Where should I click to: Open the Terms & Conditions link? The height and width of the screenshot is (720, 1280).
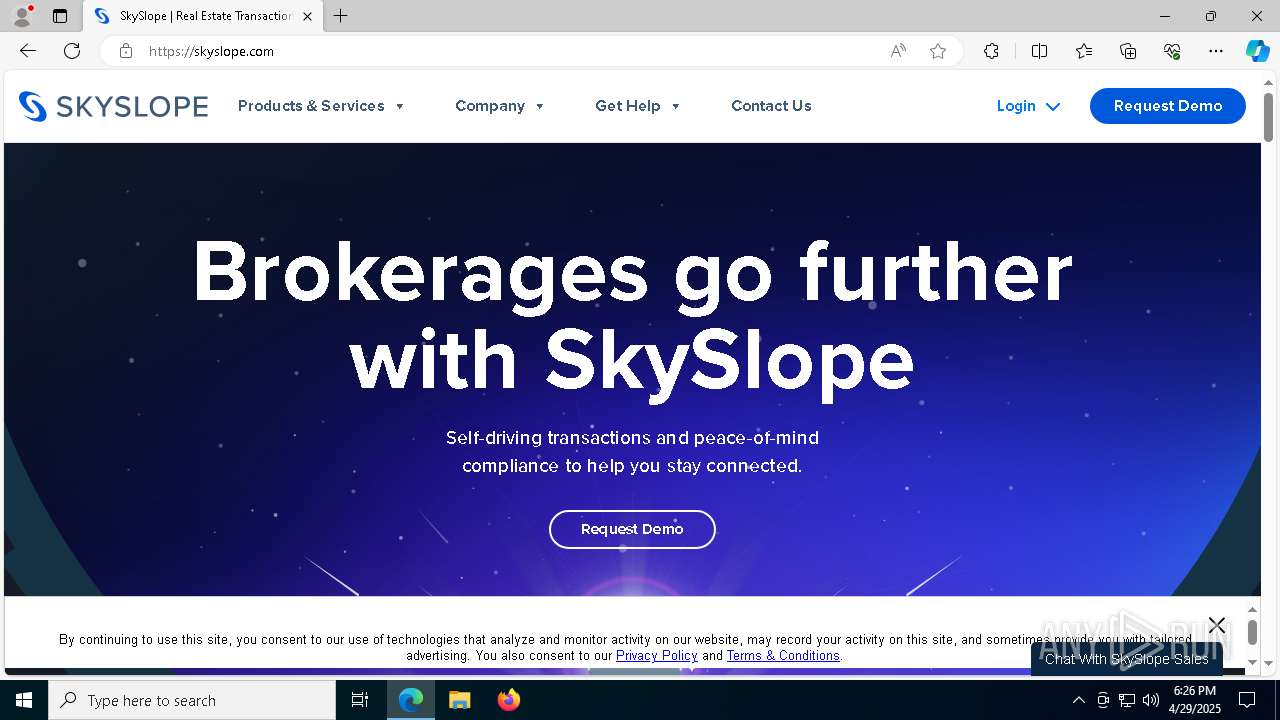(x=783, y=656)
